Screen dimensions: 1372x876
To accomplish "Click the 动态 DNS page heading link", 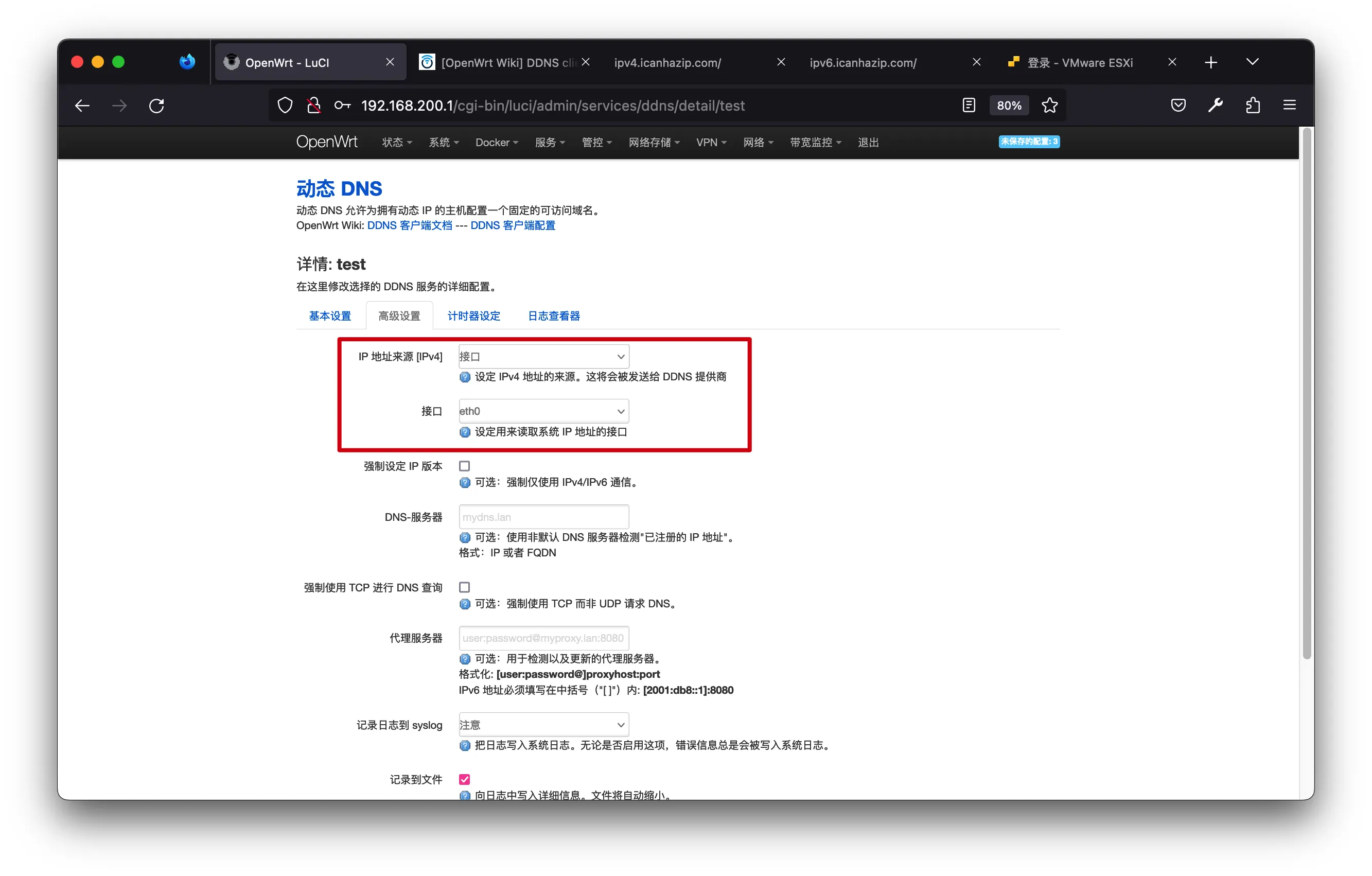I will pos(339,189).
